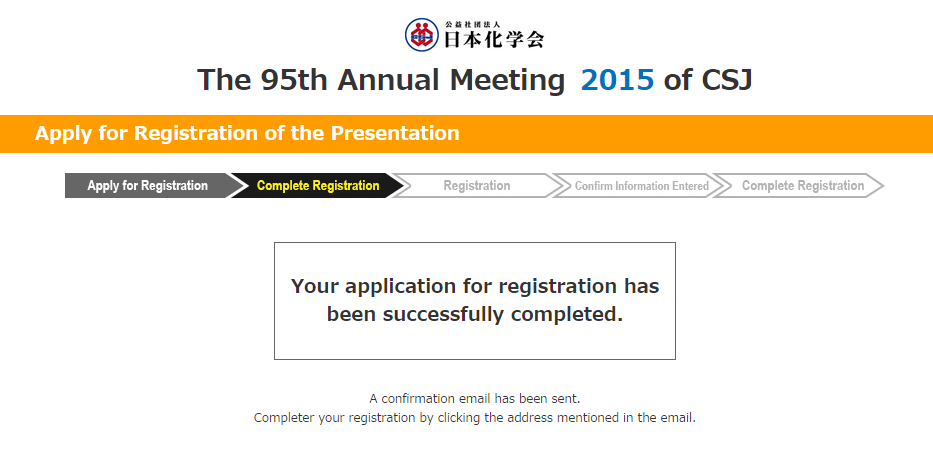Select the outlined "Registration" step
This screenshot has height=461, width=933.
[x=477, y=186]
